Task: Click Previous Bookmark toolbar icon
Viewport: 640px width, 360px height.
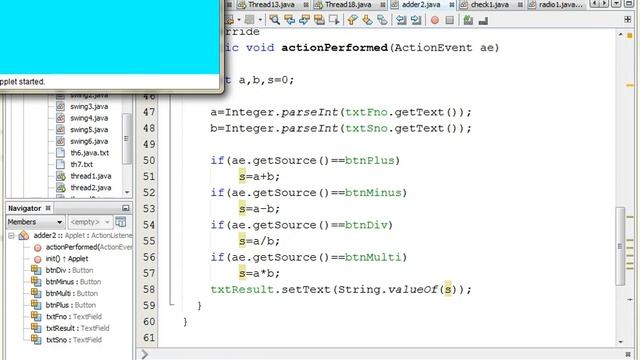Action: click(352, 20)
